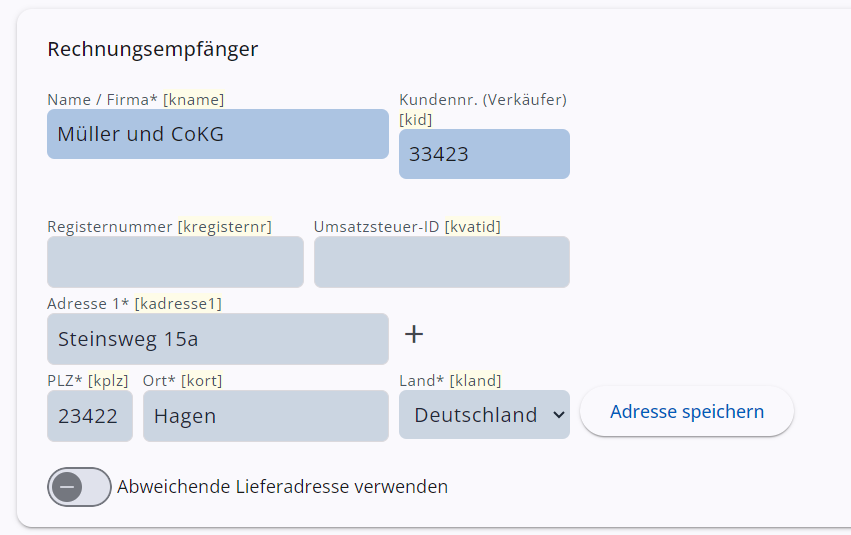Edit the Adresse 1 field with Steinsweg 15a
Viewport: 851px width, 535px height.
[217, 339]
